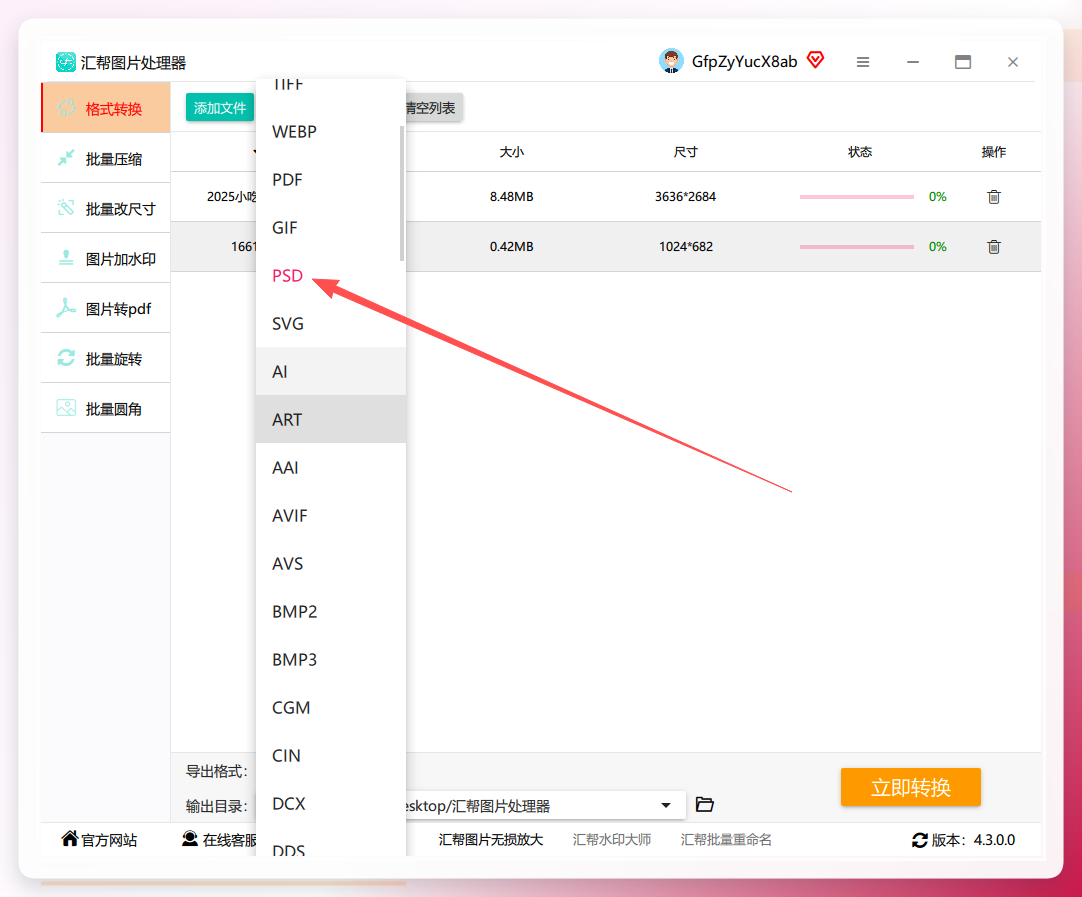Open the 格式转换 sidebar tab
Viewport: 1082px width, 897px height.
coord(106,108)
